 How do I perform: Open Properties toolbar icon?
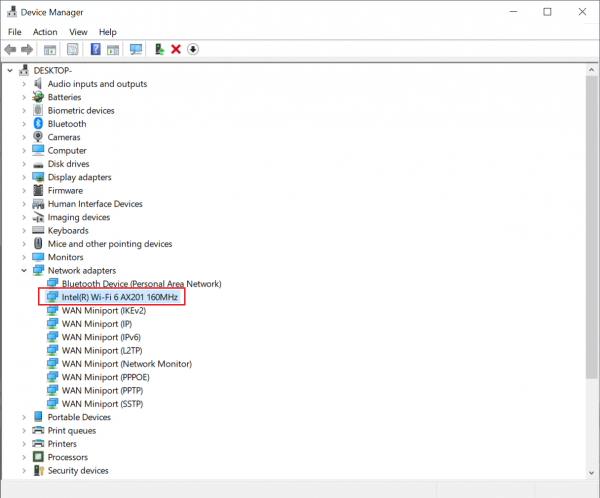tap(72, 49)
